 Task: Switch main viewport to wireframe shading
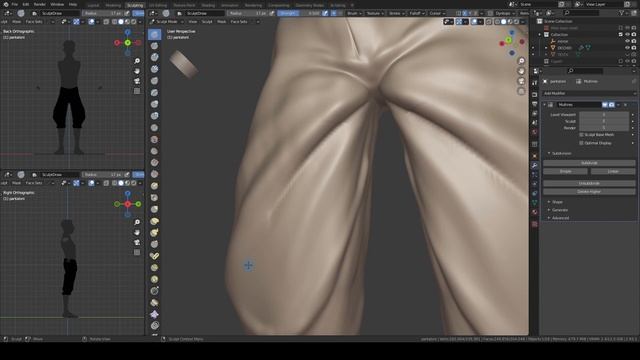tap(497, 22)
